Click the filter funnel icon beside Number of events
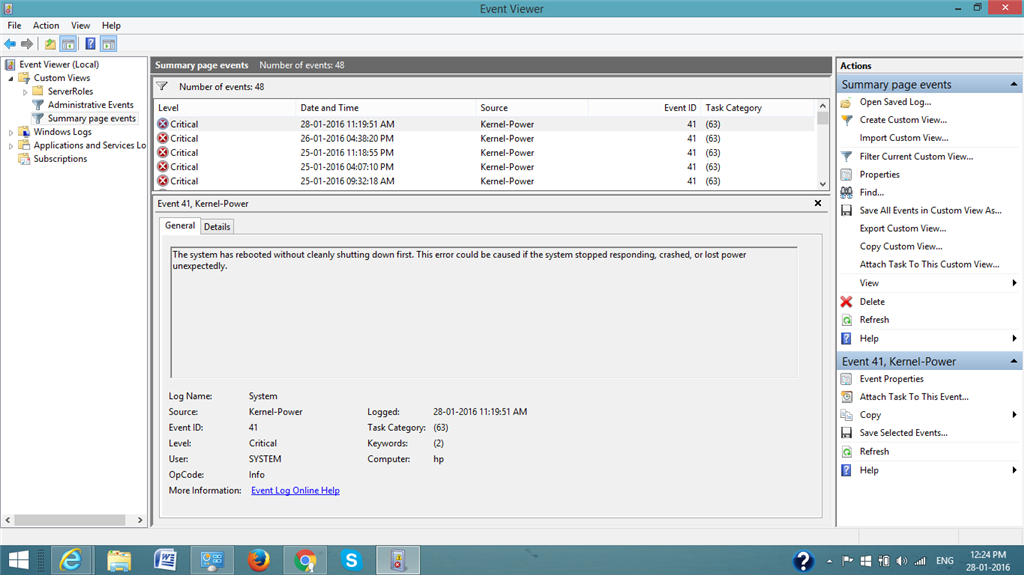The width and height of the screenshot is (1024, 575). coord(162,86)
